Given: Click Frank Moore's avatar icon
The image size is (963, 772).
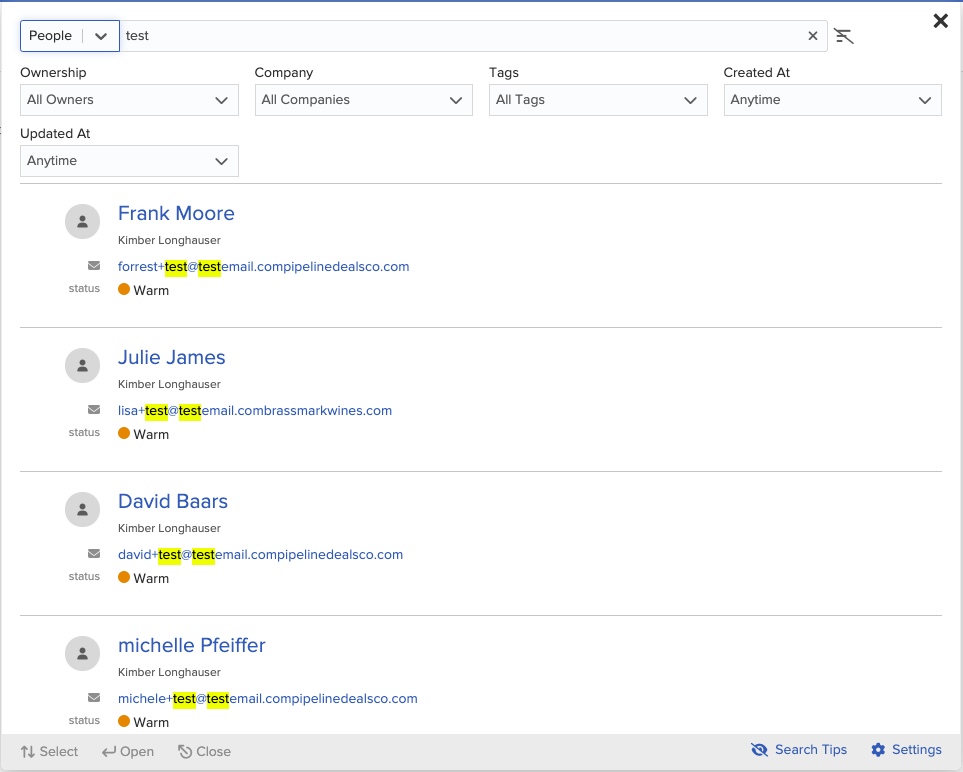Looking at the screenshot, I should point(82,221).
